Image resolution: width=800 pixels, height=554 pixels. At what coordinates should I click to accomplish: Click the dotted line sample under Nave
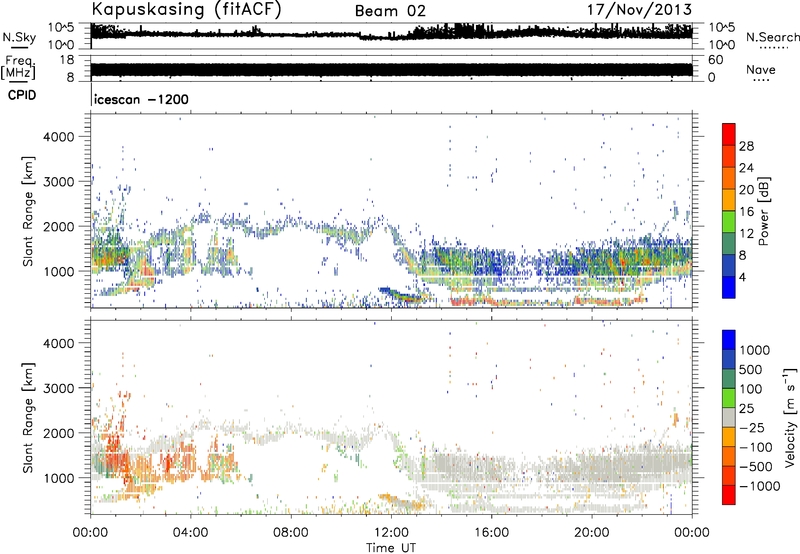pyautogui.click(x=762, y=81)
